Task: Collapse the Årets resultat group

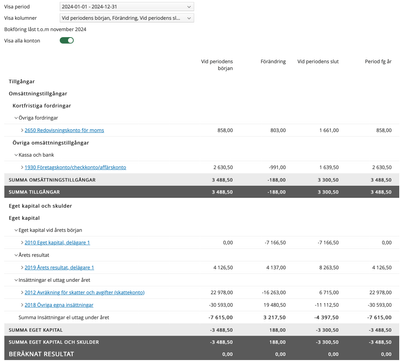Action: (16, 255)
